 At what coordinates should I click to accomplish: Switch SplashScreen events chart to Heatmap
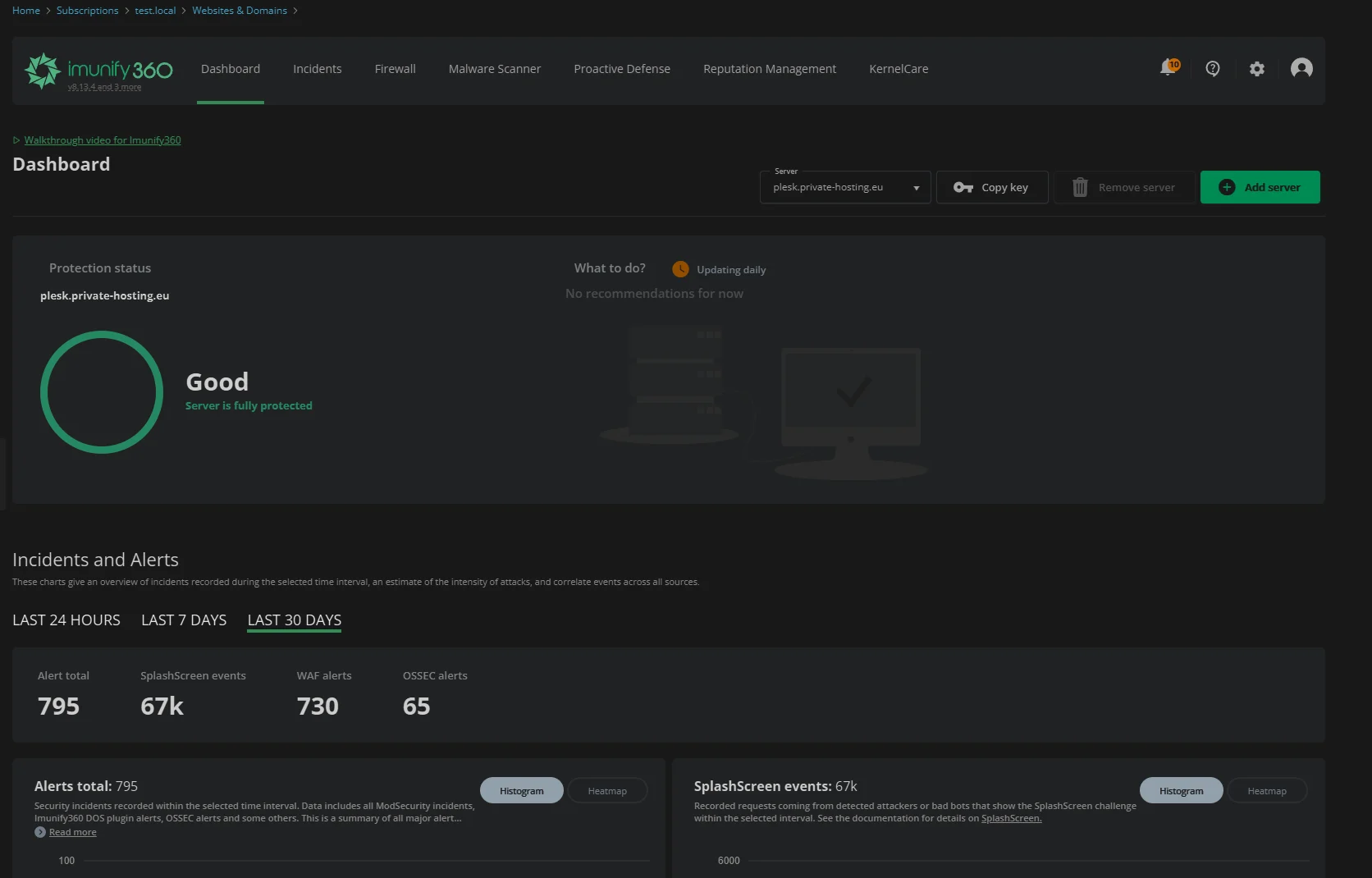1267,791
